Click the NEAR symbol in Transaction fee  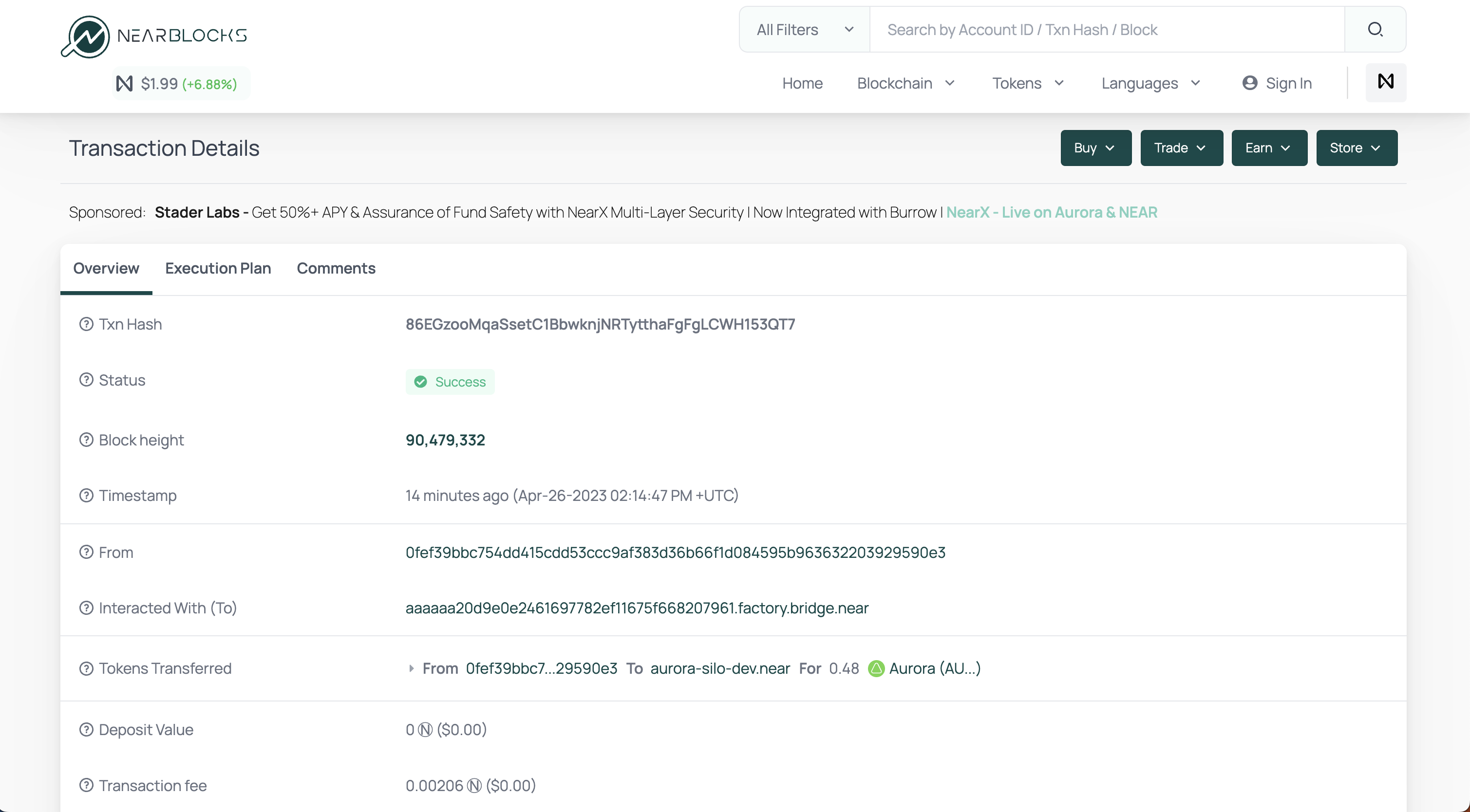474,786
